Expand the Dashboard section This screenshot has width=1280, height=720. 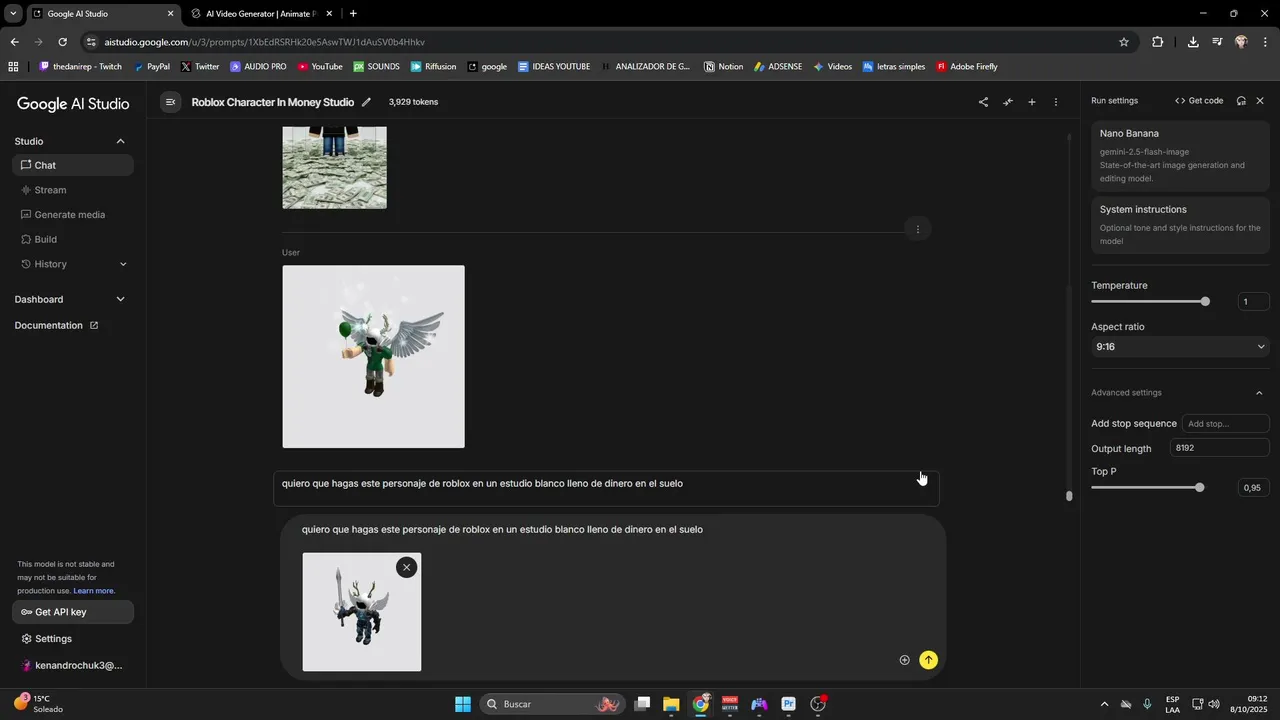[121, 299]
